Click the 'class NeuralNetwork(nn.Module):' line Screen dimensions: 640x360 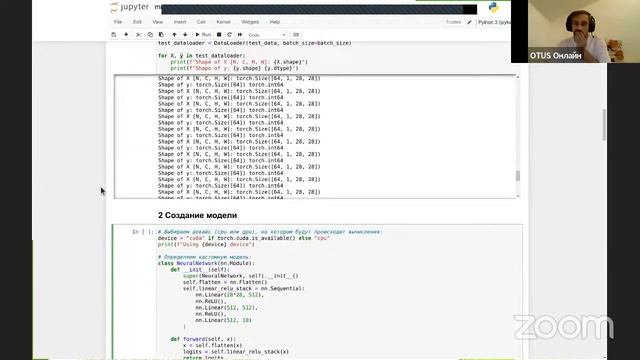(206, 263)
